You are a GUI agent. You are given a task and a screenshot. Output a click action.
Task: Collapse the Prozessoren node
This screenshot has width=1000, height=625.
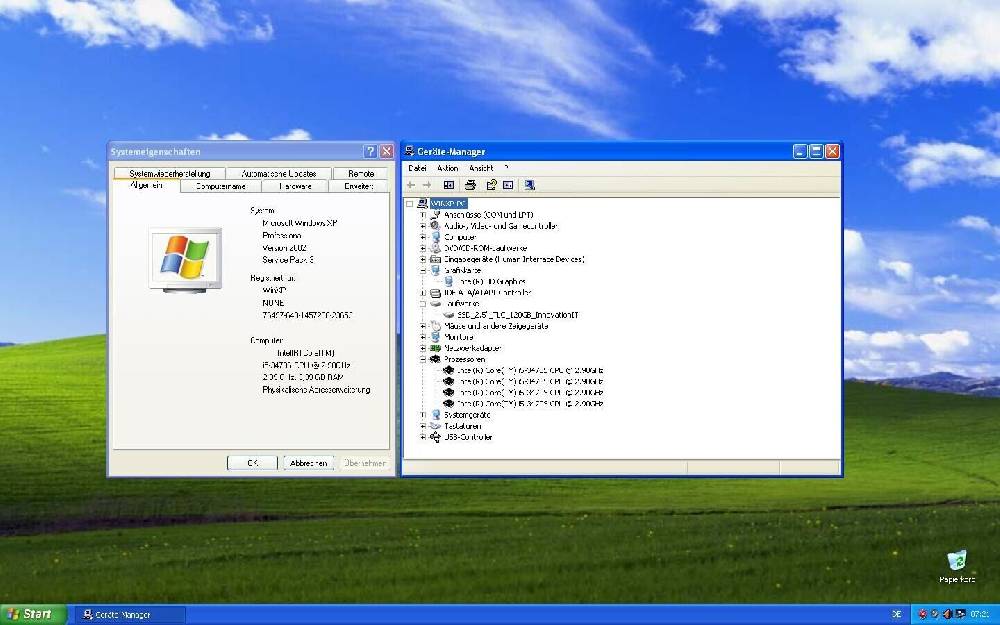point(422,360)
